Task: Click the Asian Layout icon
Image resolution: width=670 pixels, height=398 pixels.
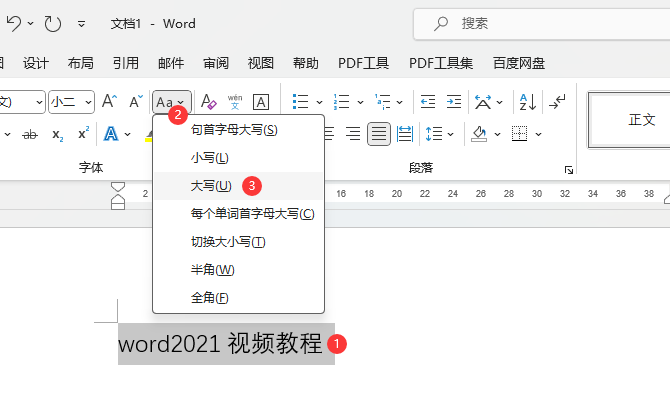Action: tap(483, 102)
